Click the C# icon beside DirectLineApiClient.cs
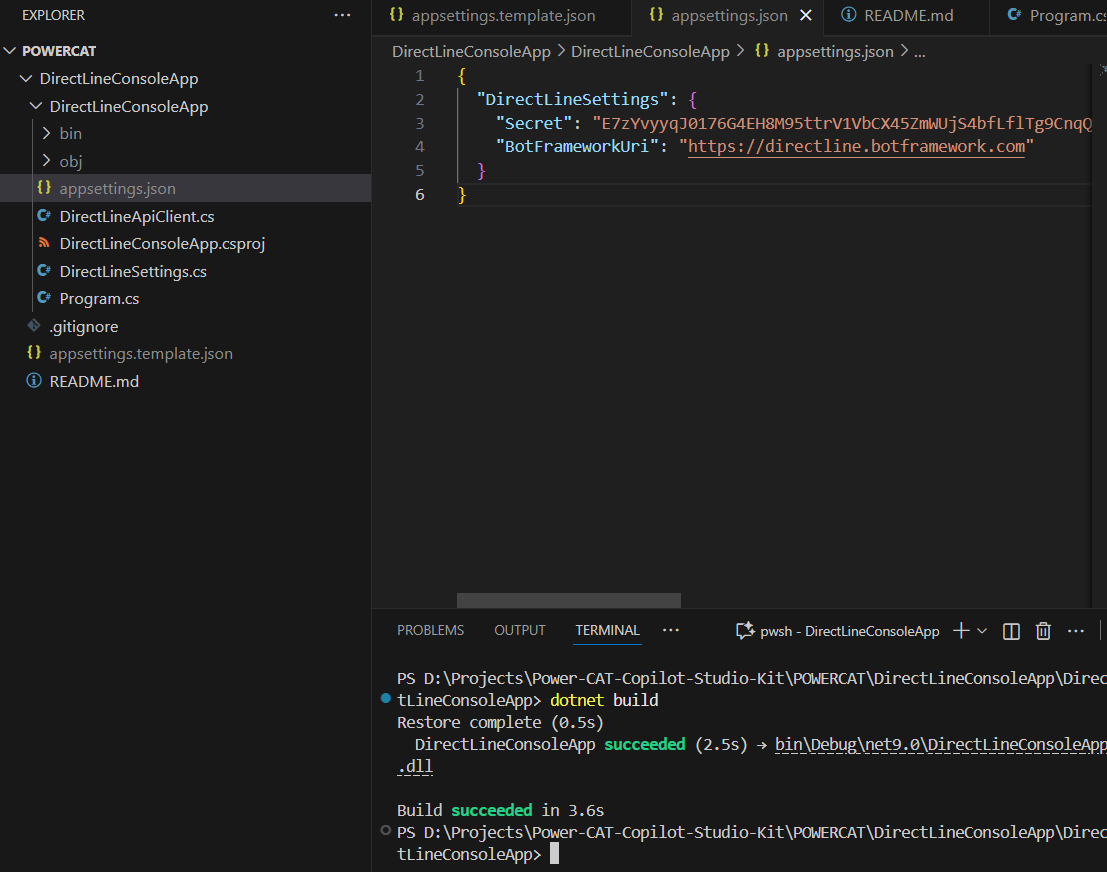This screenshot has height=872, width=1107. [x=43, y=216]
